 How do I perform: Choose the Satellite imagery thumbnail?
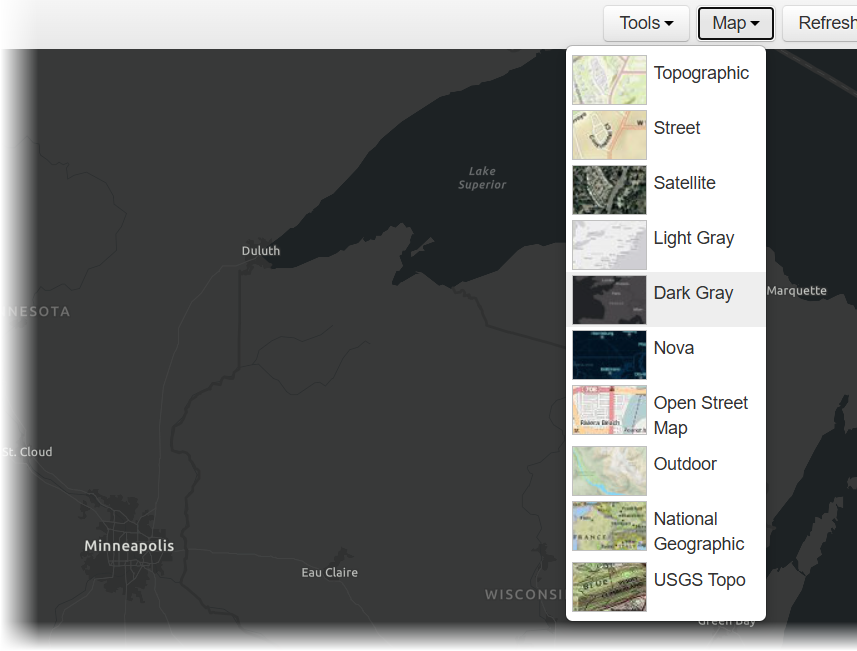(609, 190)
